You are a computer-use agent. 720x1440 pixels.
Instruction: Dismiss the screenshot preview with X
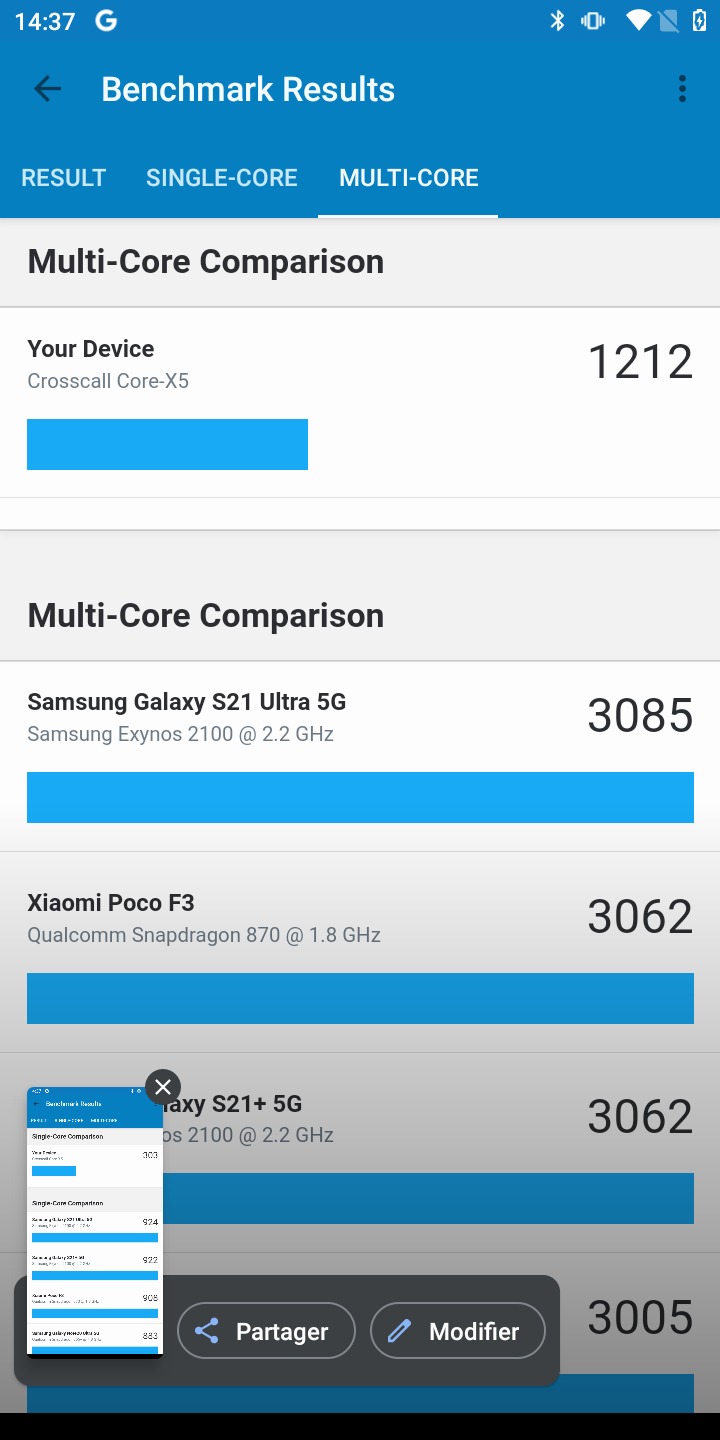tap(163, 1087)
